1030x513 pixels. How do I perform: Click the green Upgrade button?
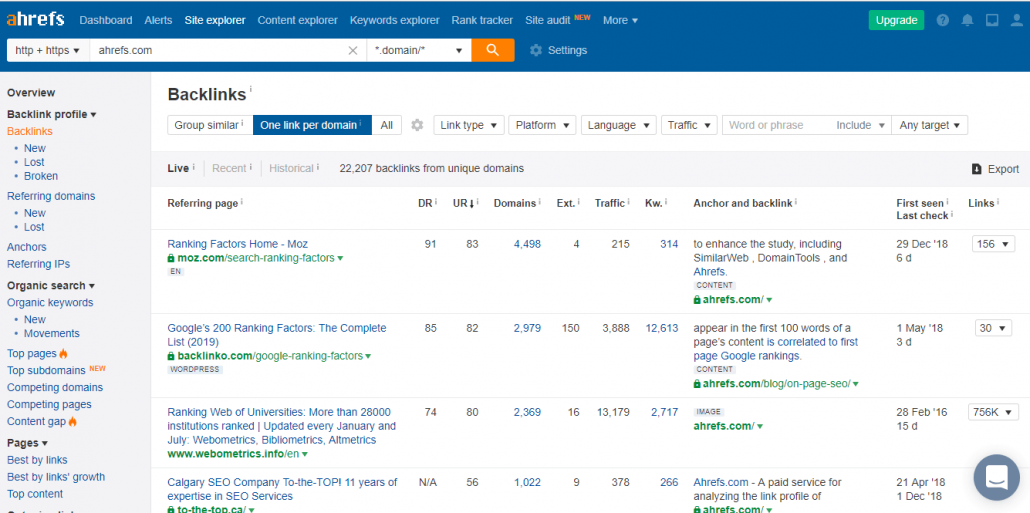pyautogui.click(x=896, y=20)
